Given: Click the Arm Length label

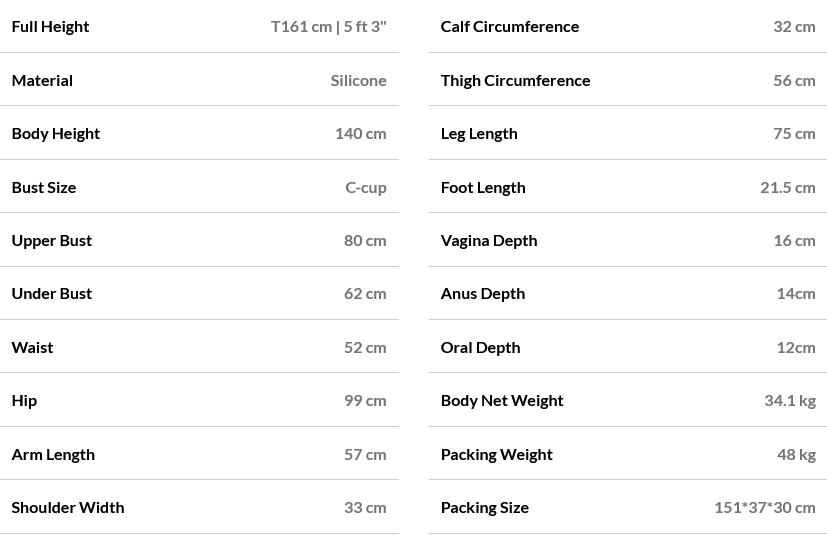Looking at the screenshot, I should pyautogui.click(x=53, y=454).
